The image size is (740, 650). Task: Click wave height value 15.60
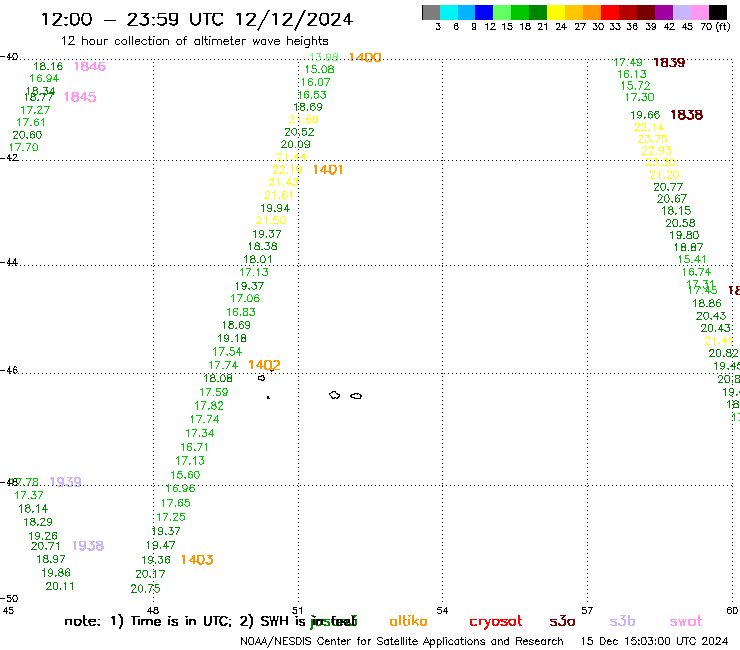(185, 475)
